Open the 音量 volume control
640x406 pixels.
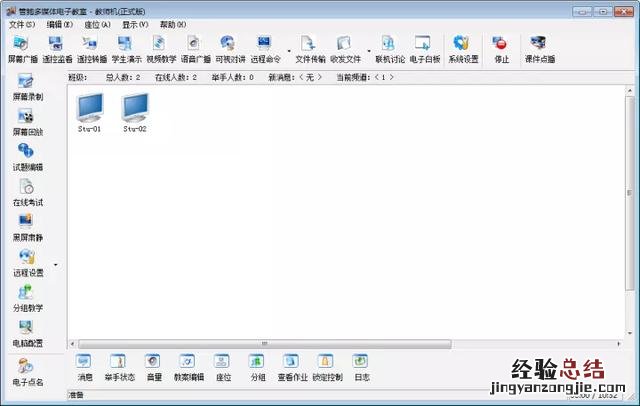pos(154,368)
